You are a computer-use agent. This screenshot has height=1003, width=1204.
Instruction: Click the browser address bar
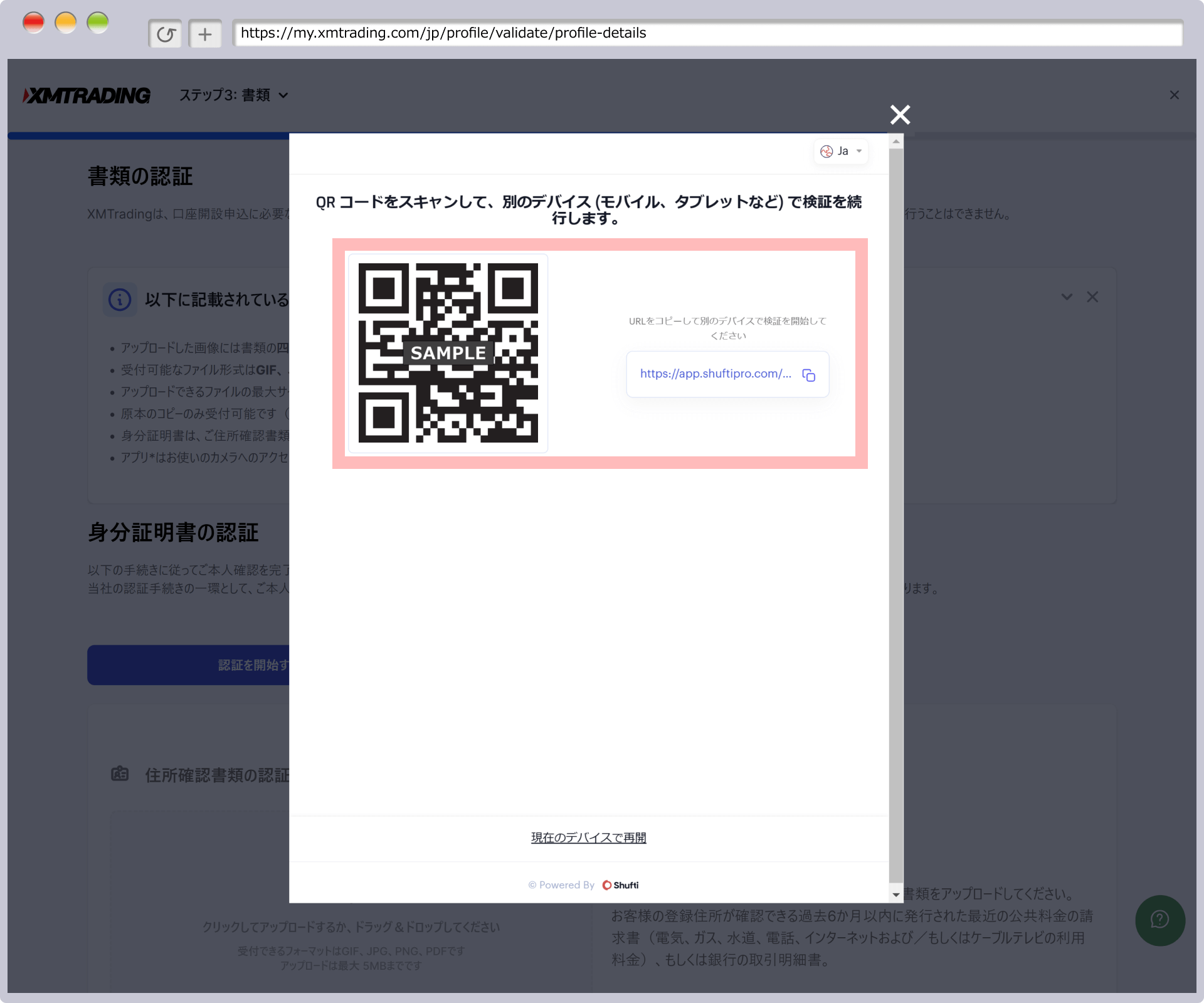click(x=707, y=33)
